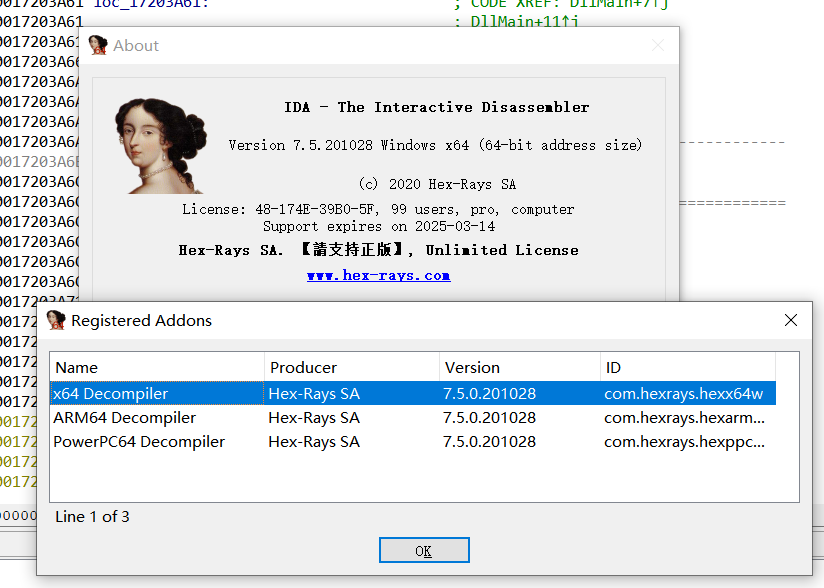Click Hex-Rays SA producer in x64 row

[314, 394]
